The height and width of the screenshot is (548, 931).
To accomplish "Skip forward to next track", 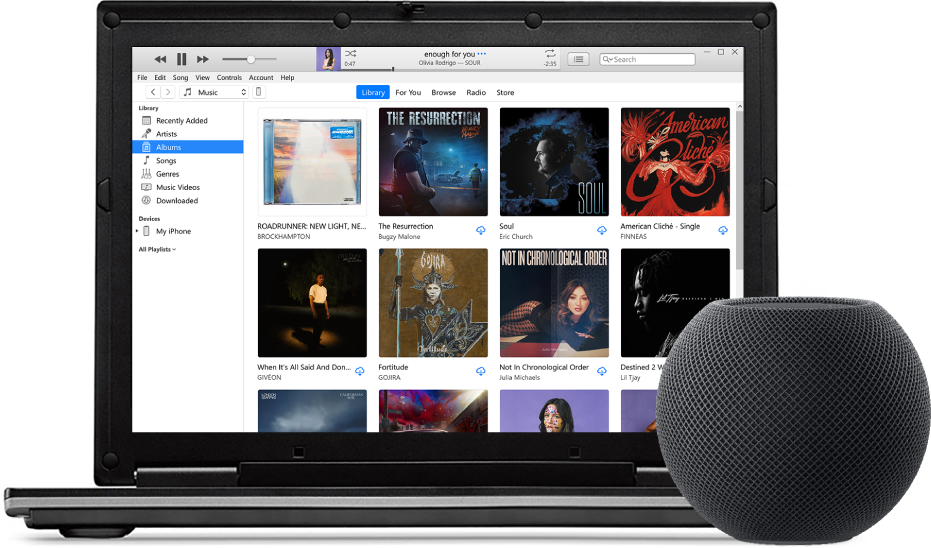I will point(202,59).
